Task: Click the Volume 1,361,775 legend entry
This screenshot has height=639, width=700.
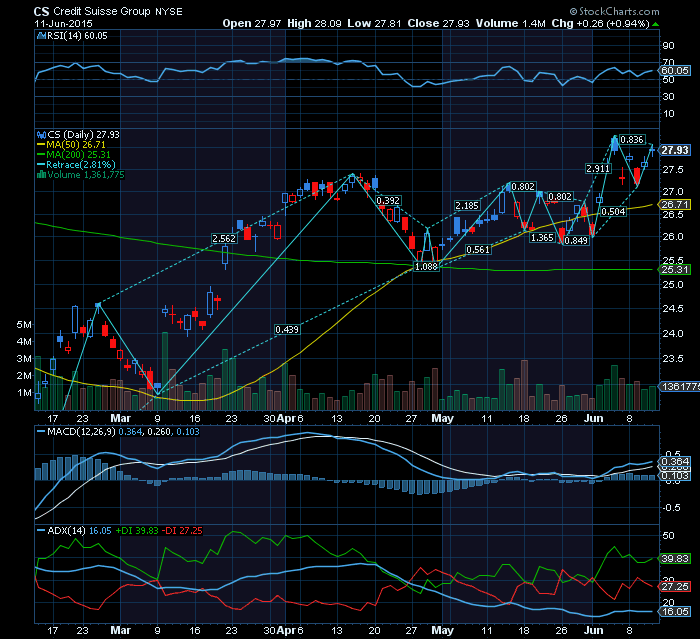Action: click(86, 175)
